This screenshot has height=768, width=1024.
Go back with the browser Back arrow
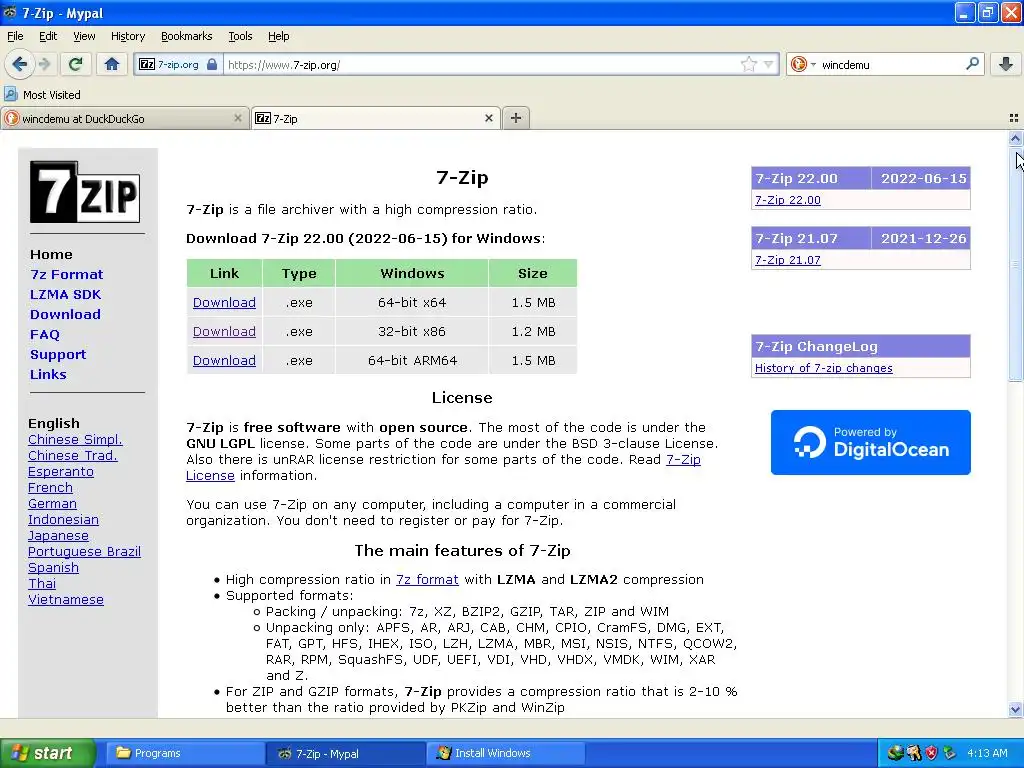click(x=20, y=64)
